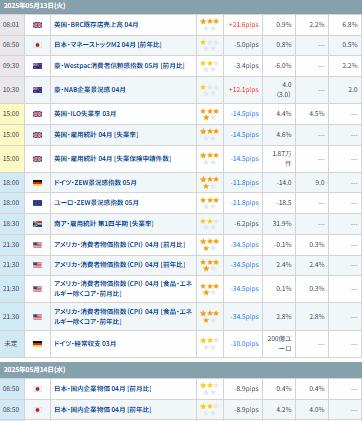Click the US flag beside CPI 04月 [前年比]
This screenshot has height=421, width=363.
pyautogui.click(x=37, y=265)
